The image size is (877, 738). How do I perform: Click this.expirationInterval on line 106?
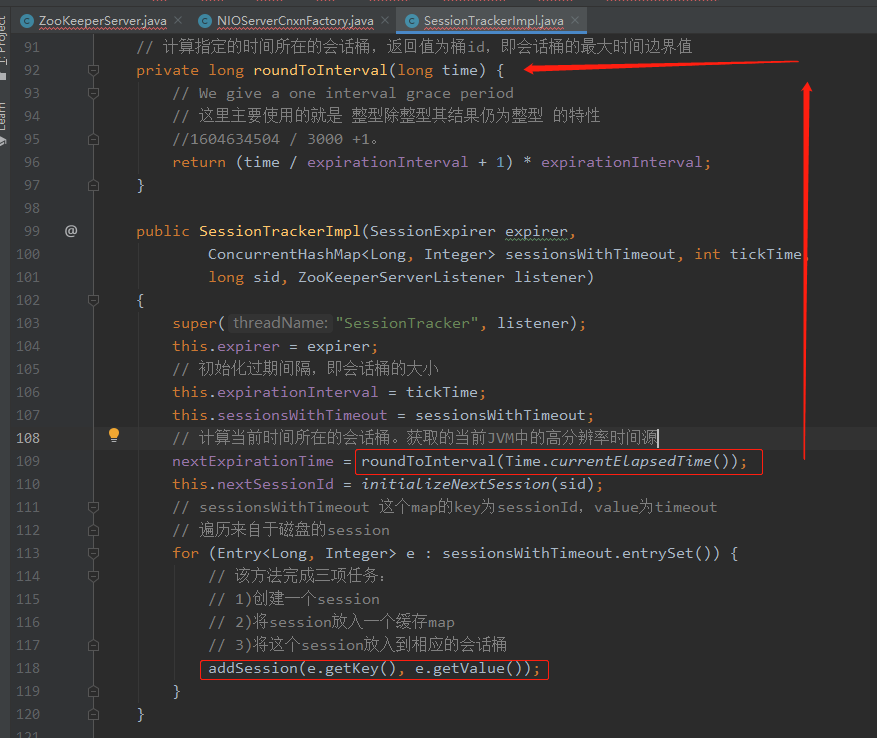[x=275, y=392]
